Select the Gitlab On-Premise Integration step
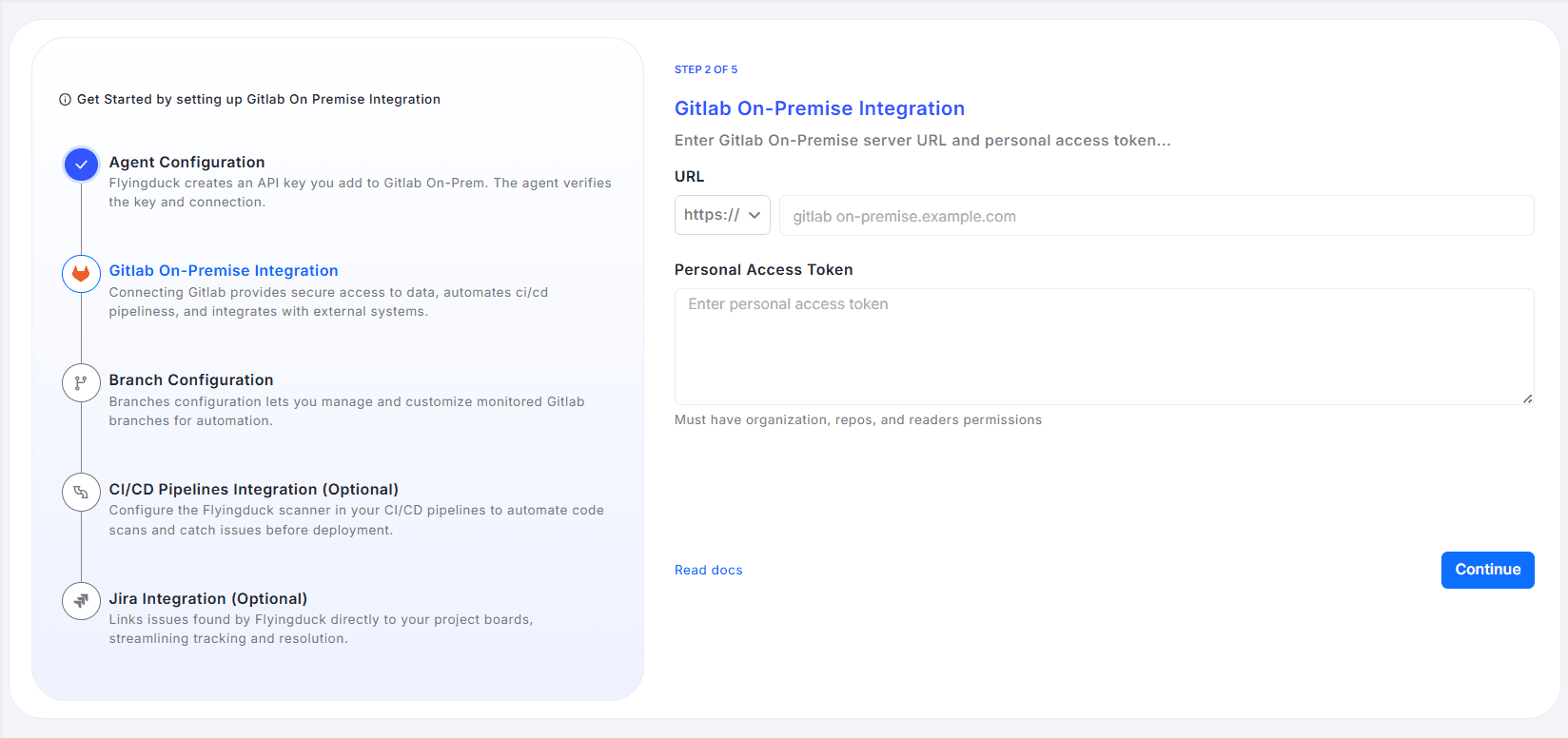 (x=224, y=271)
